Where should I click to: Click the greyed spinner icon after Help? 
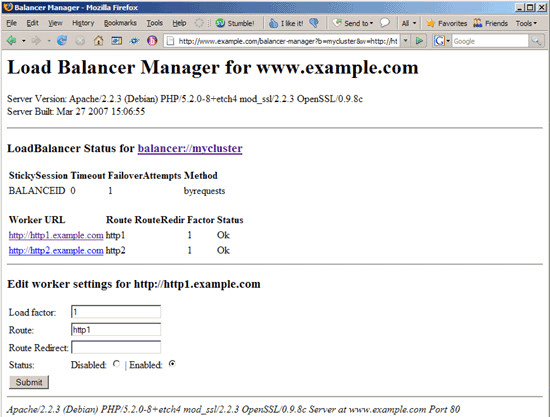tap(199, 23)
